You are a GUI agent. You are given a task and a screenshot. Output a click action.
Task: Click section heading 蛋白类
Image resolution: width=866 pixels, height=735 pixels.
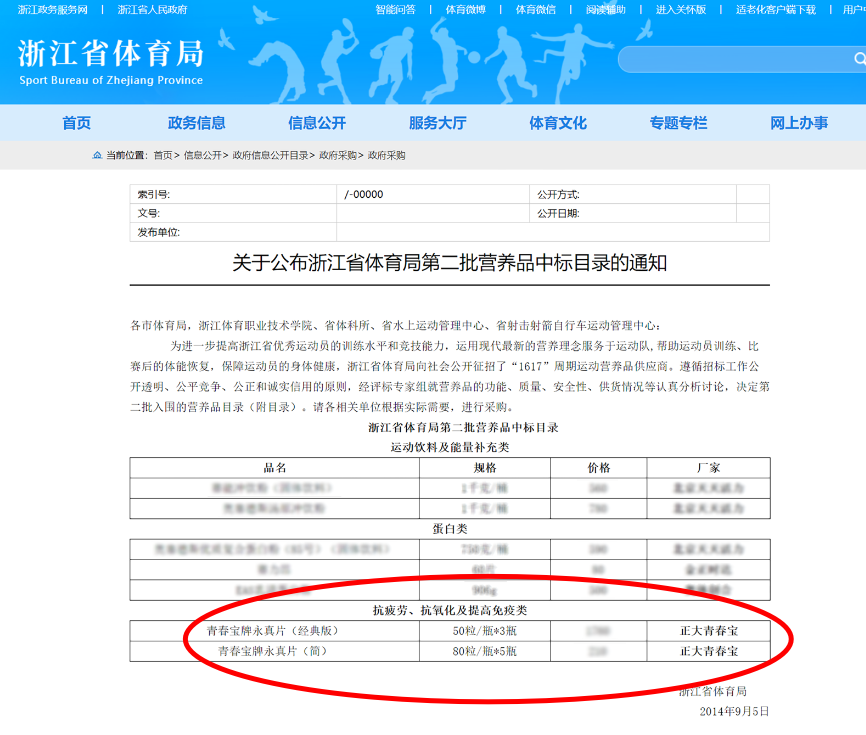tap(450, 529)
